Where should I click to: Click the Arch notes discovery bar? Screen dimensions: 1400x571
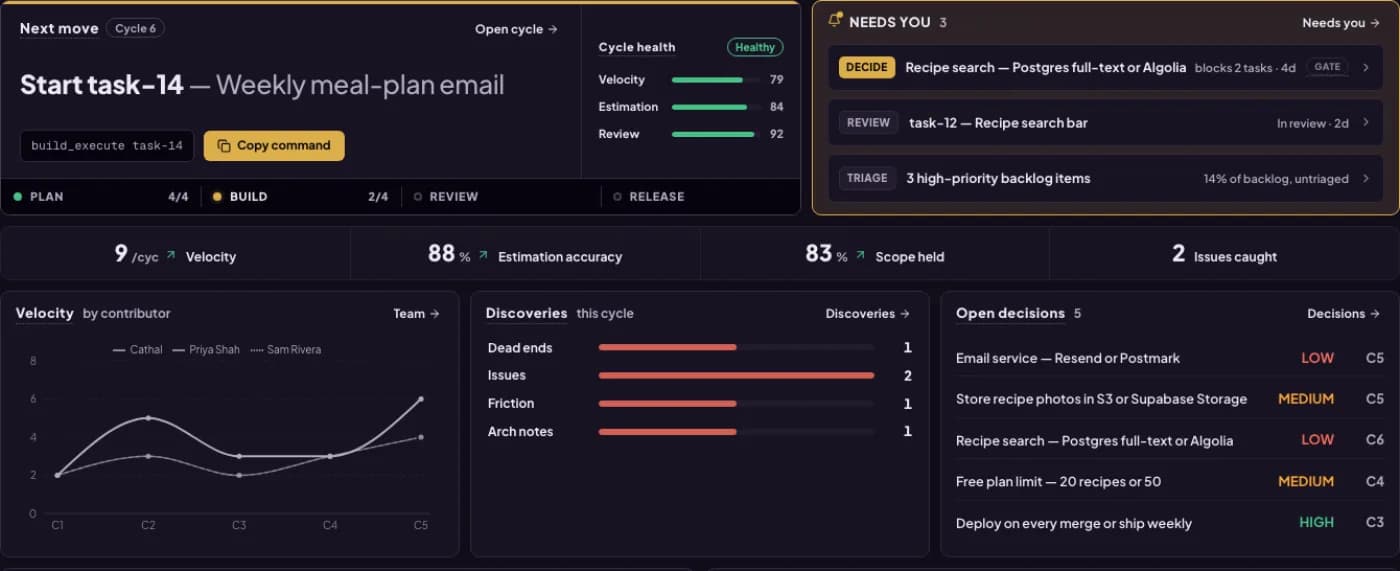[736, 432]
